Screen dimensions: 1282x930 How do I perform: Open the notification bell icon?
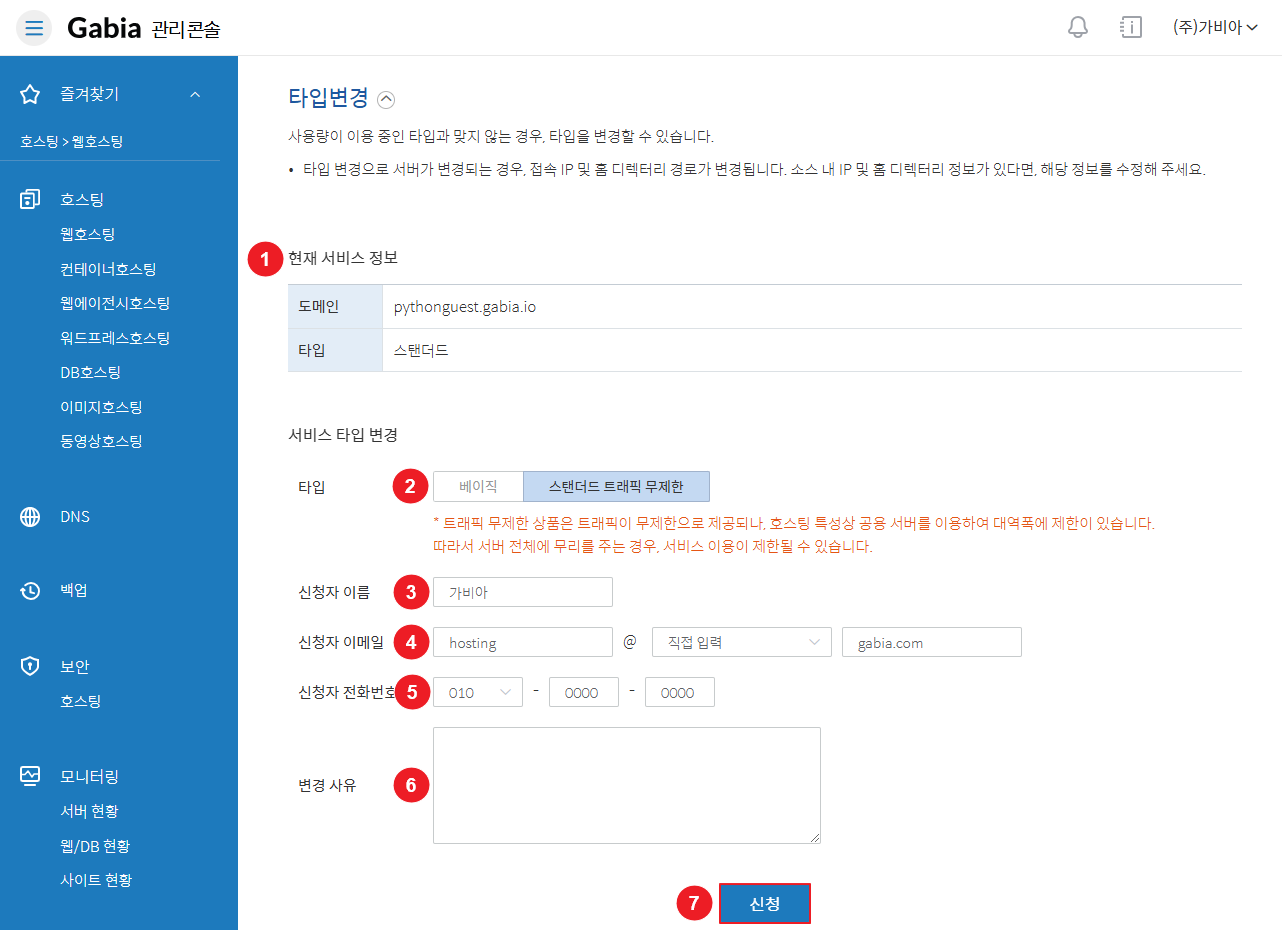pyautogui.click(x=1078, y=27)
